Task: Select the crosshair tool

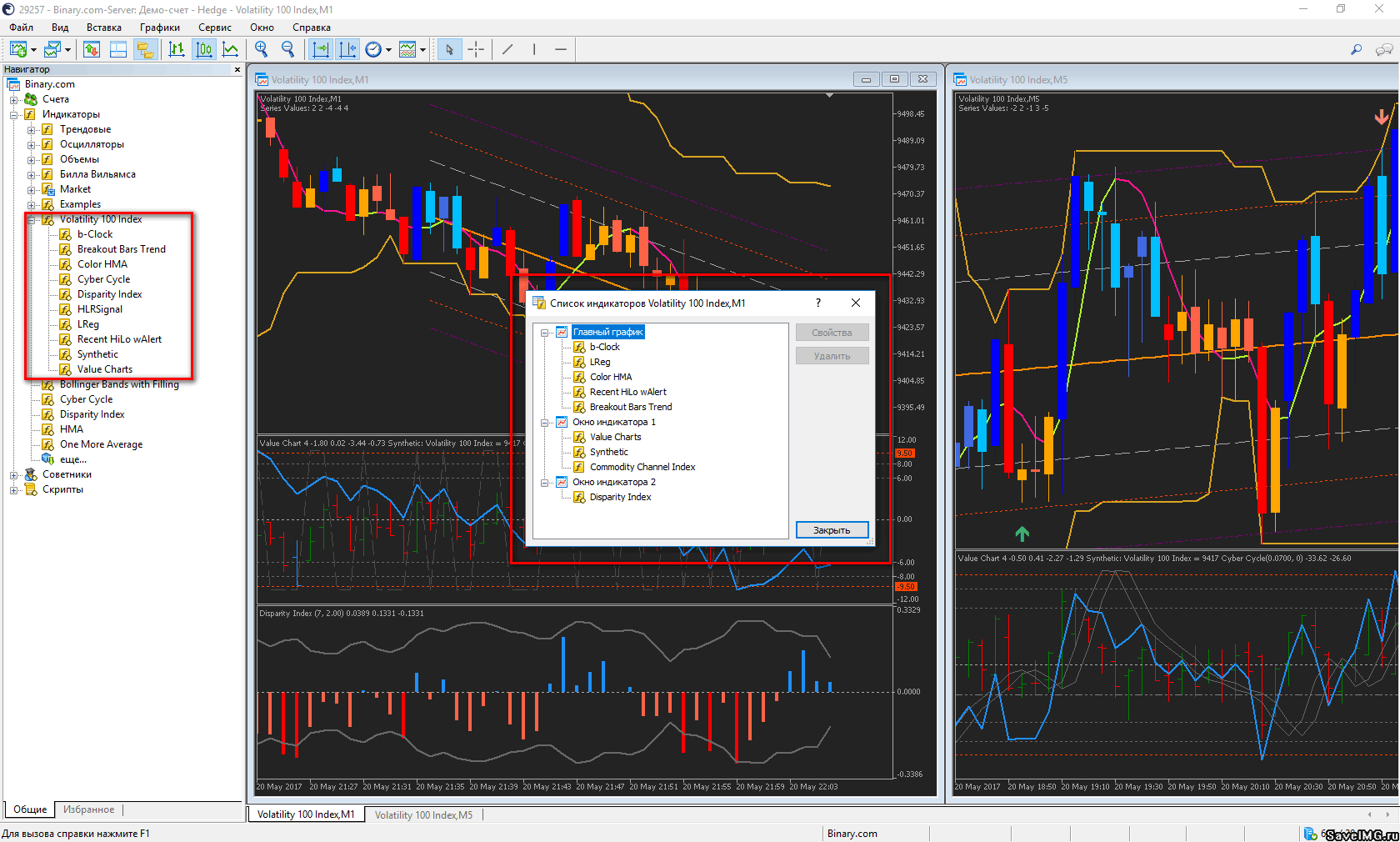Action: pos(476,50)
